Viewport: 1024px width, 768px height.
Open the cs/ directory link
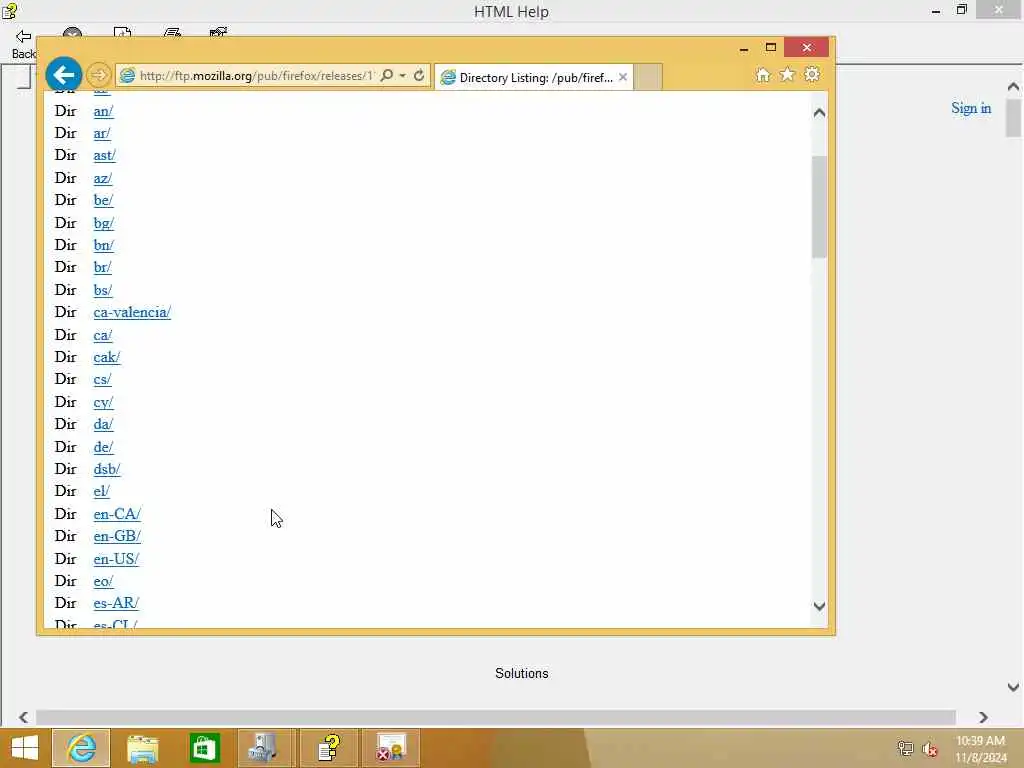coord(103,379)
